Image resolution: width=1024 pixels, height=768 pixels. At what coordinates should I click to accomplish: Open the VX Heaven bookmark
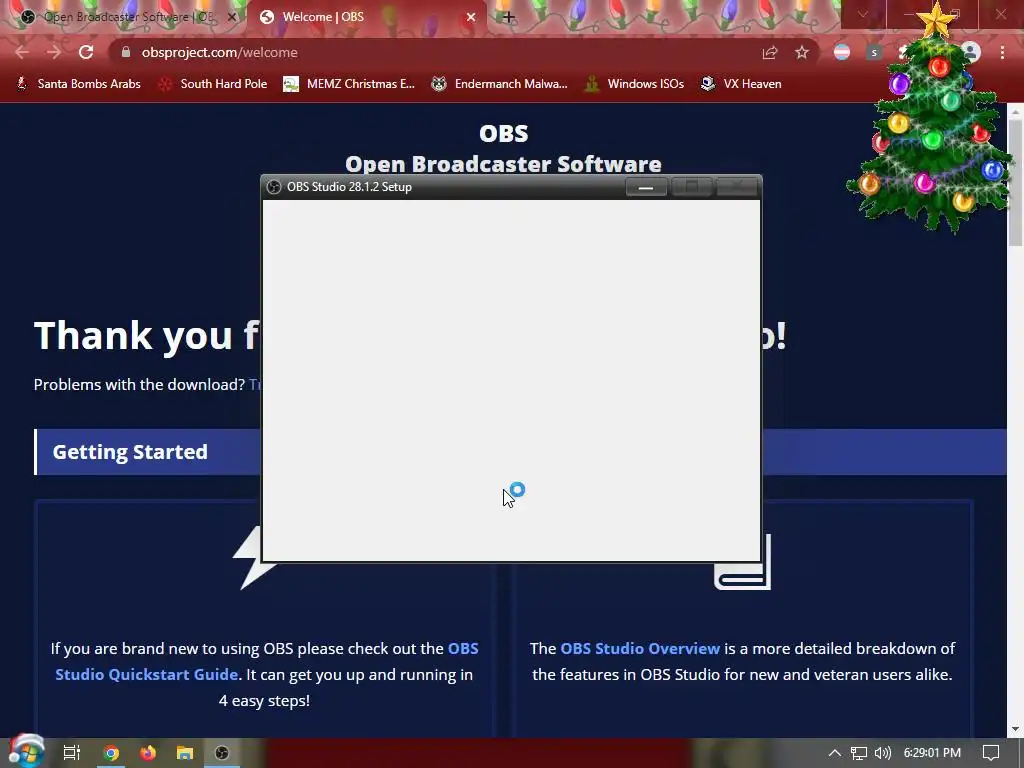741,84
